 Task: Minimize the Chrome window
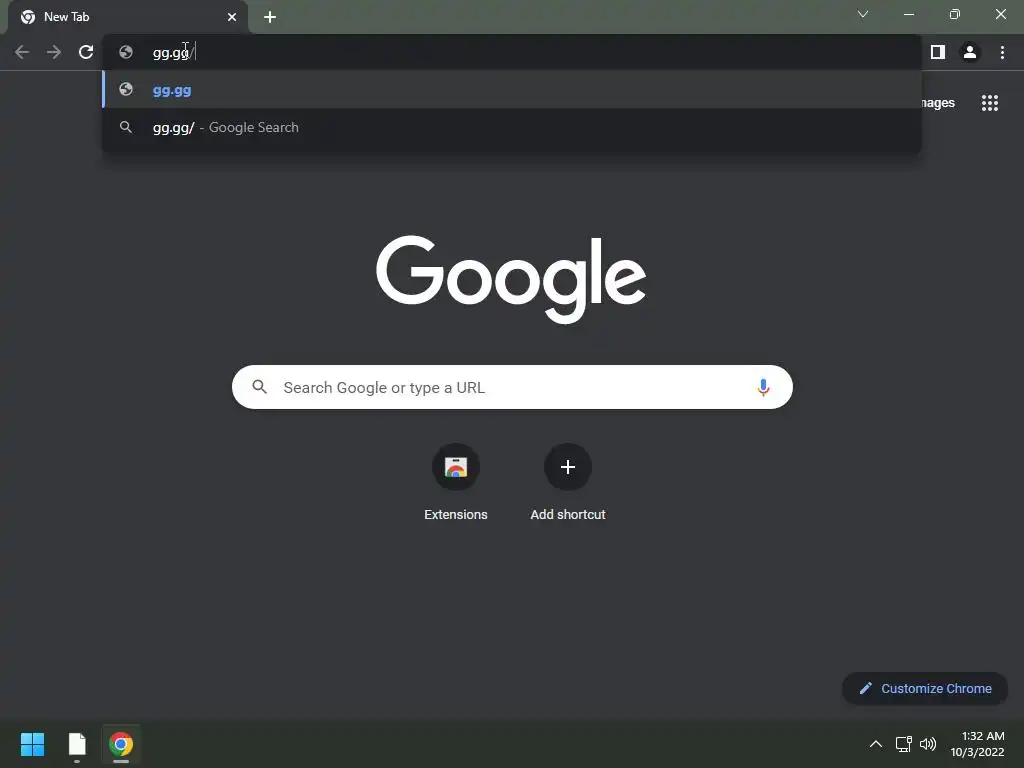tap(908, 14)
